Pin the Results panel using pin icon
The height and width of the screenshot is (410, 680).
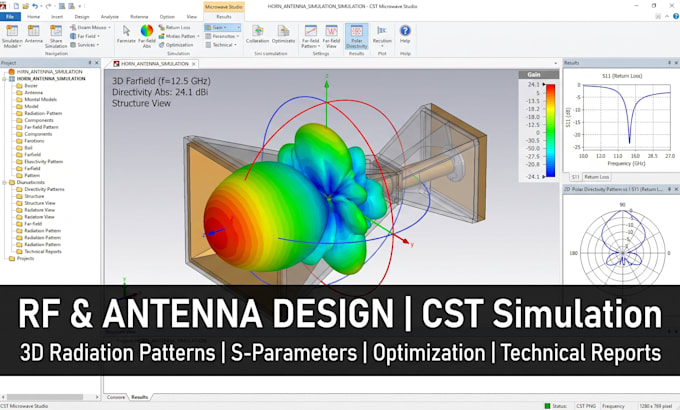[669, 63]
